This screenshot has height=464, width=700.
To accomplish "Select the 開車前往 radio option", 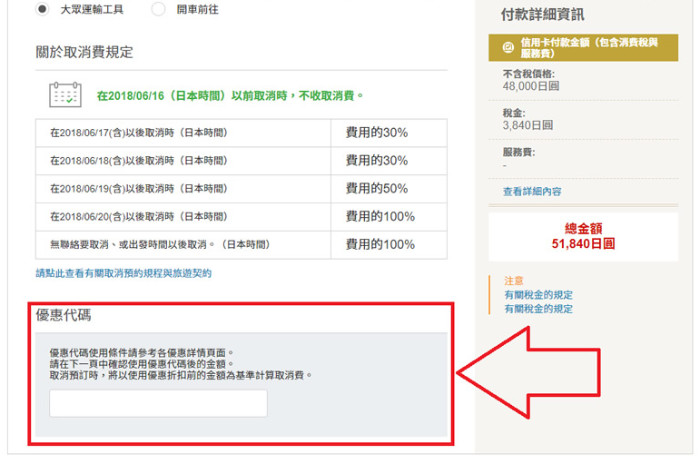I will click(158, 9).
